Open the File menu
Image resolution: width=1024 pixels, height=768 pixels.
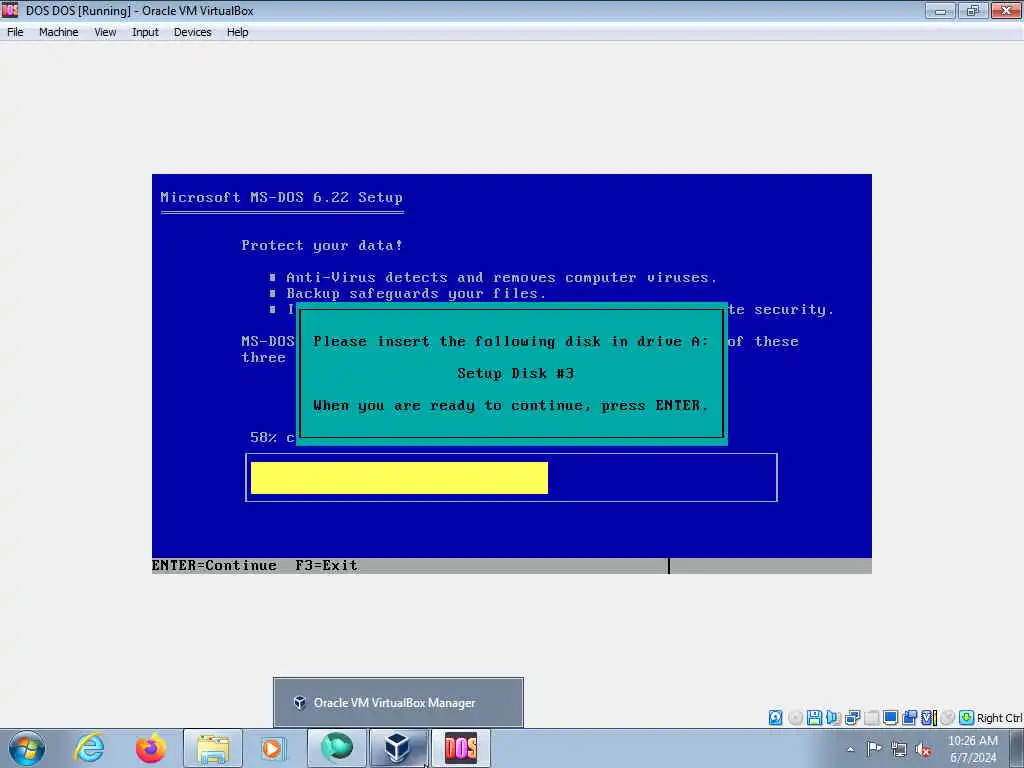tap(15, 32)
